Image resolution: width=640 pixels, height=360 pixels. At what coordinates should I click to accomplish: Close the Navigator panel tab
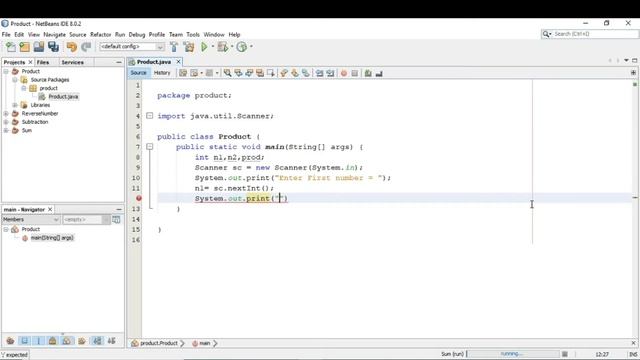point(50,209)
